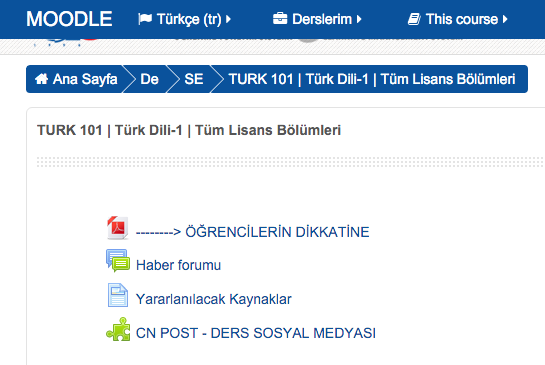
Task: Click the flag icon next to Türkçe
Action: [145, 19]
